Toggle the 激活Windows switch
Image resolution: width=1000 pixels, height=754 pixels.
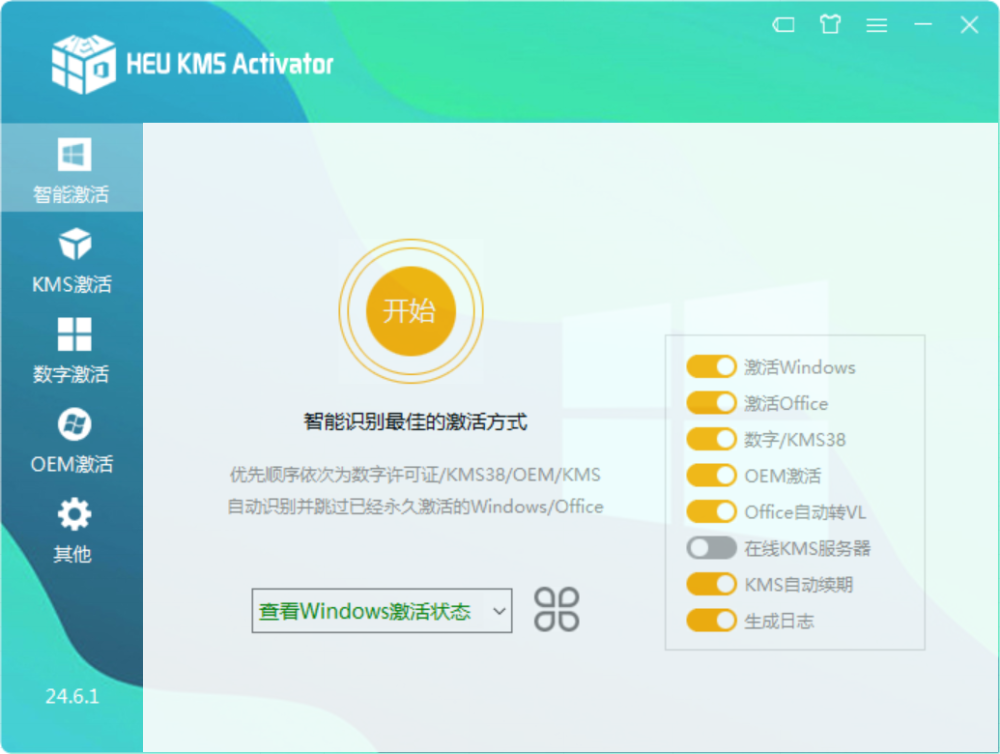point(712,367)
